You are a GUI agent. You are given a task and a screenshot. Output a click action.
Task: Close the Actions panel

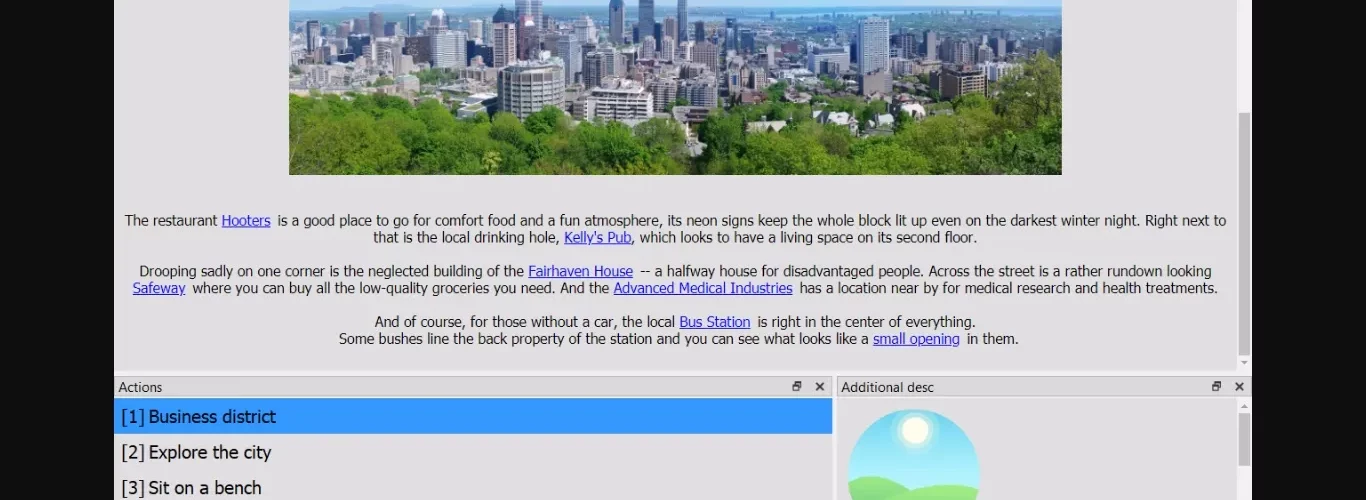click(820, 387)
